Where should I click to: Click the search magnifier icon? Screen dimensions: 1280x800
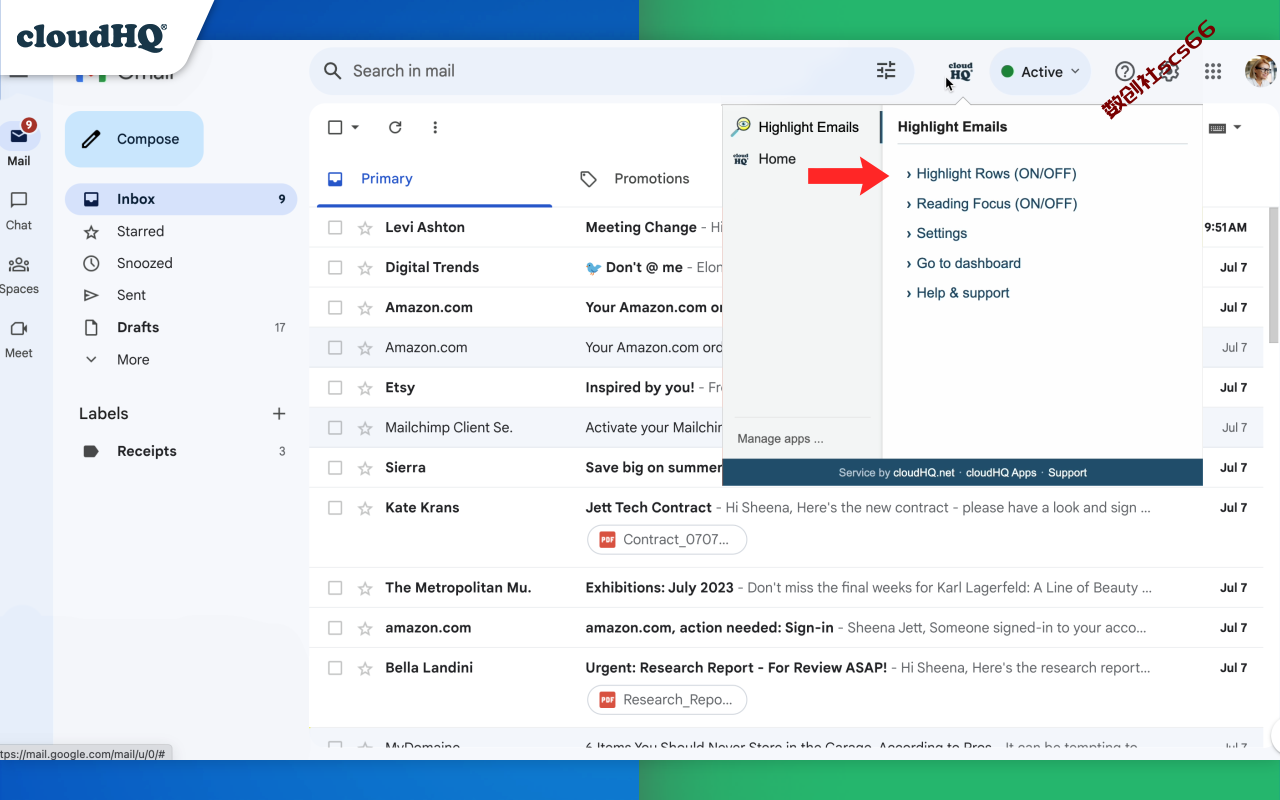tap(332, 71)
